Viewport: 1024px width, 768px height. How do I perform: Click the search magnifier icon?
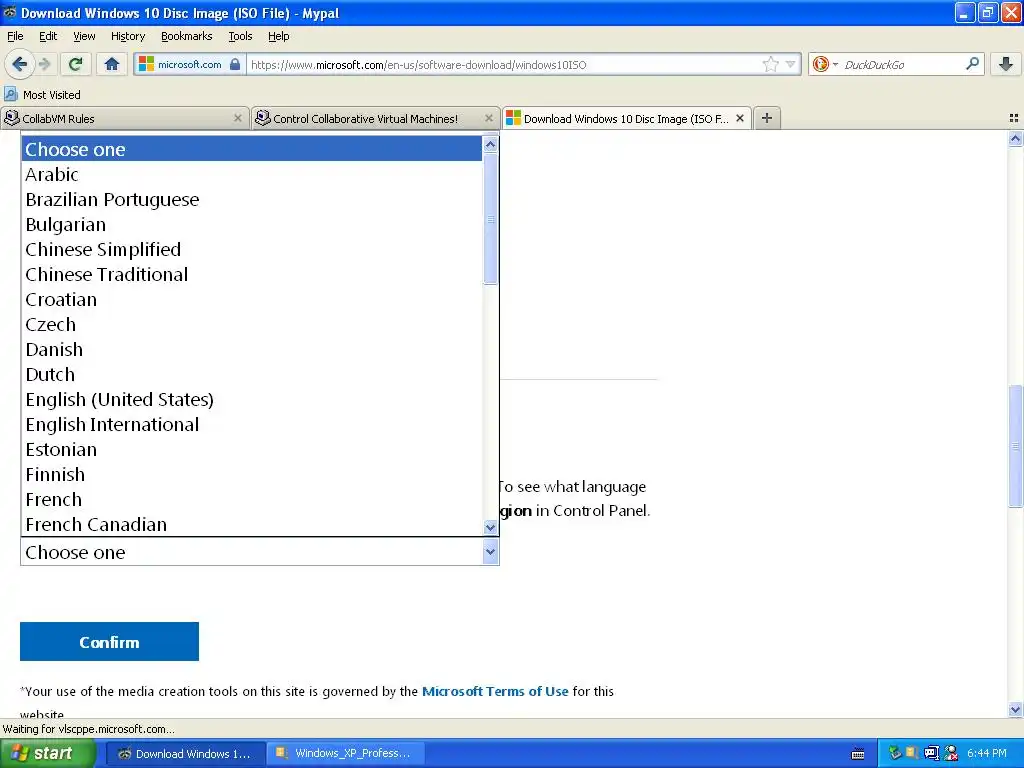pyautogui.click(x=972, y=64)
